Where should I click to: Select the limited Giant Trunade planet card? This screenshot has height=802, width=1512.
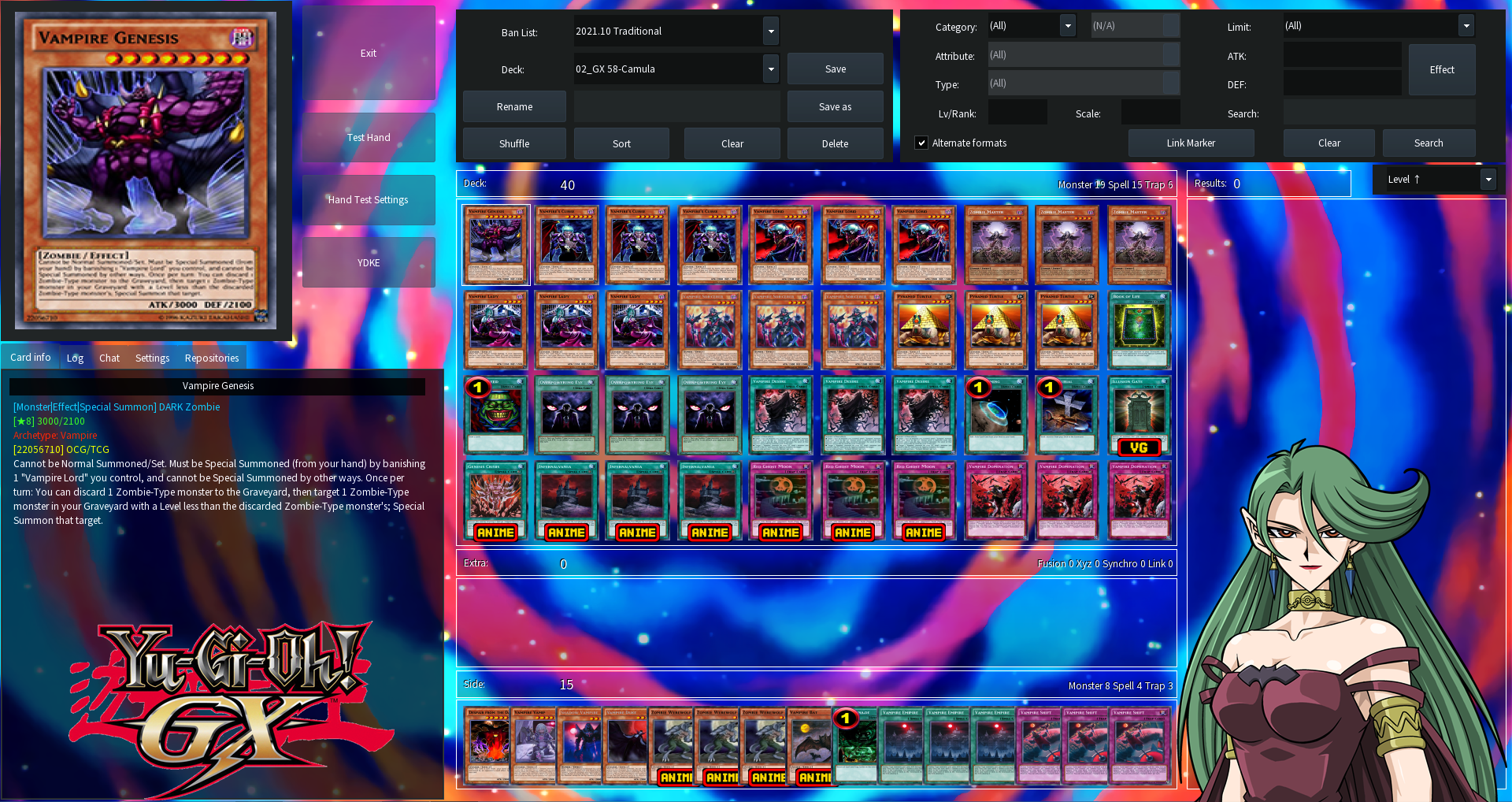(x=995, y=415)
